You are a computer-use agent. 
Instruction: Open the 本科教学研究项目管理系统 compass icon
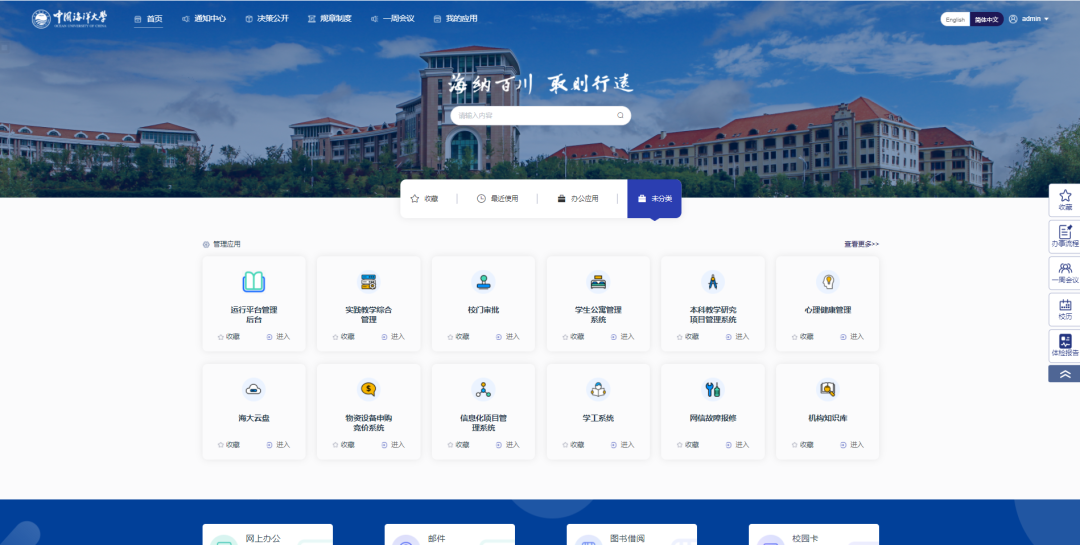pyautogui.click(x=713, y=281)
